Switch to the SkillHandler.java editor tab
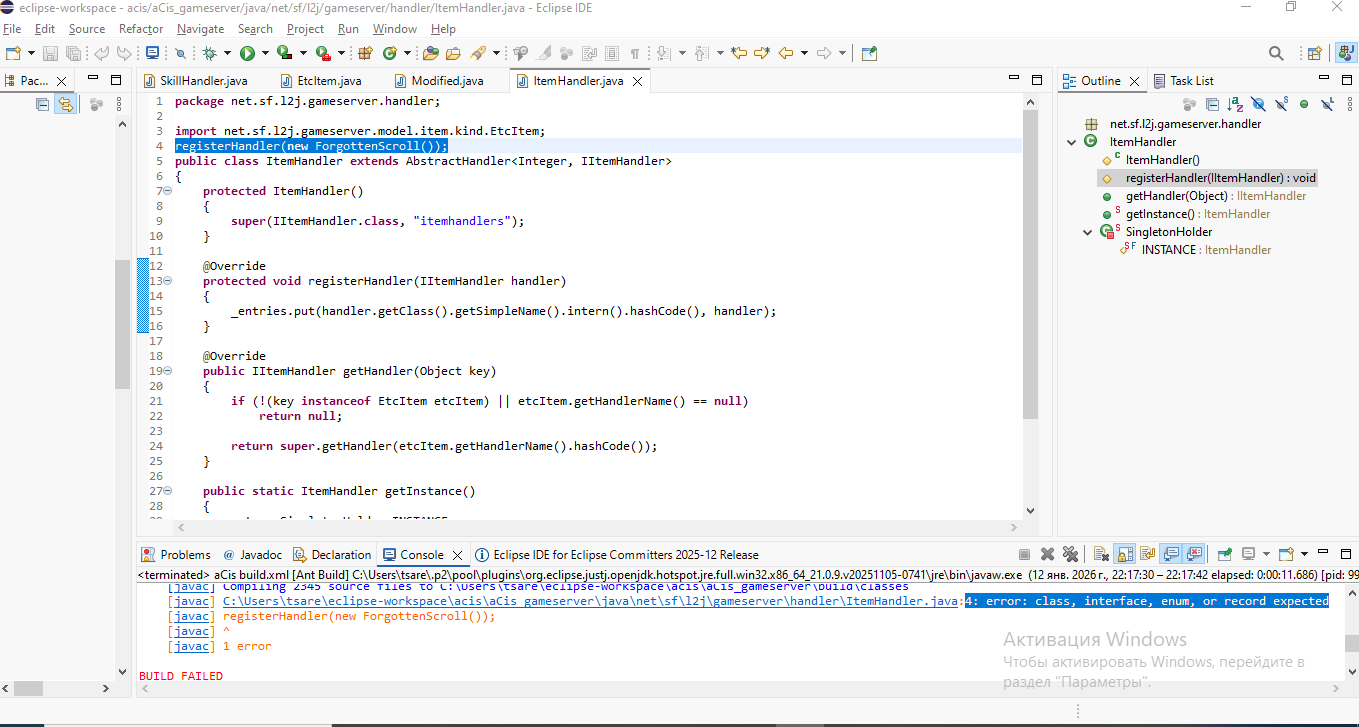This screenshot has height=727, width=1359. [203, 81]
